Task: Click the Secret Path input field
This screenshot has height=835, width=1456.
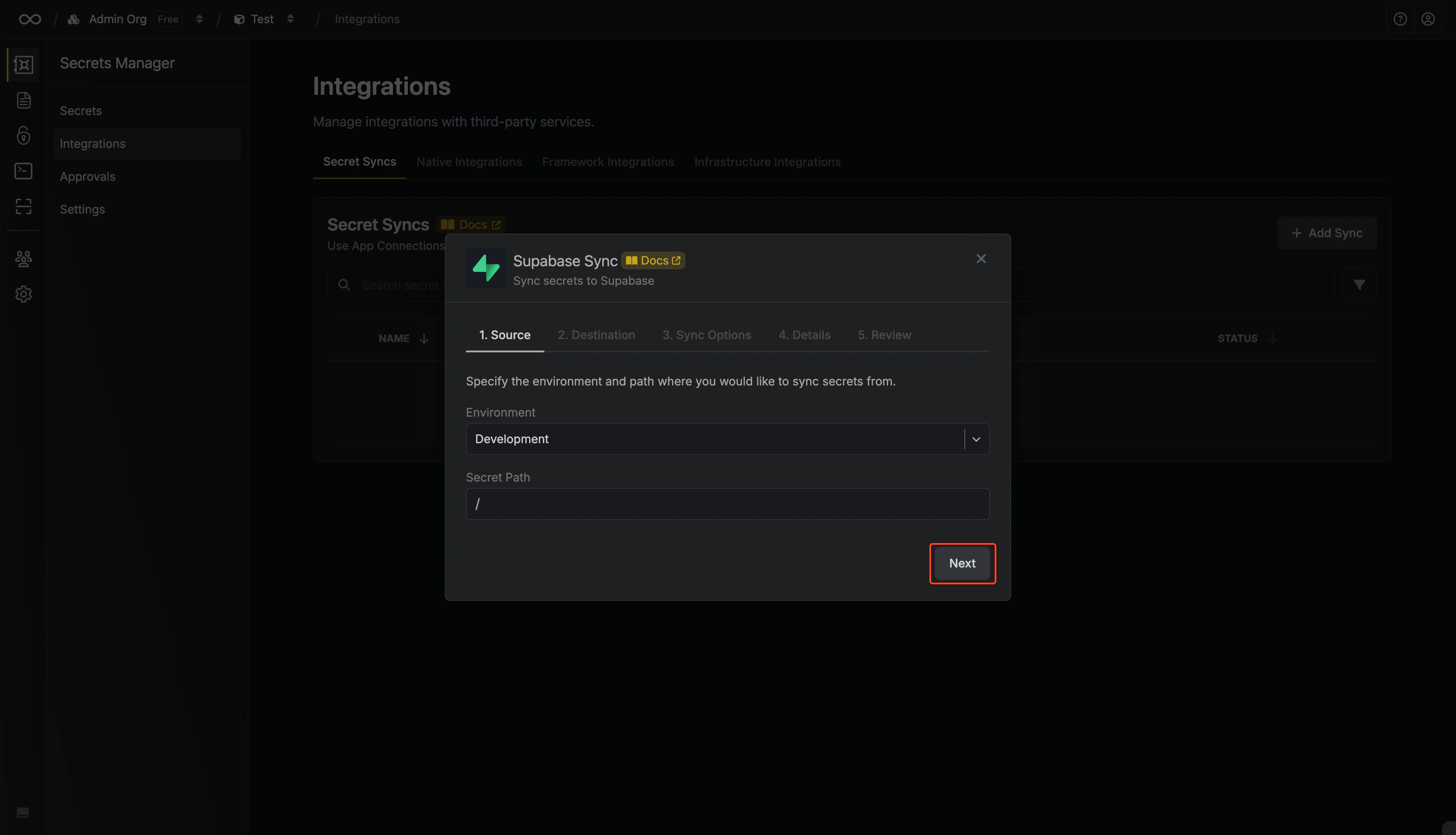Action: tap(727, 503)
